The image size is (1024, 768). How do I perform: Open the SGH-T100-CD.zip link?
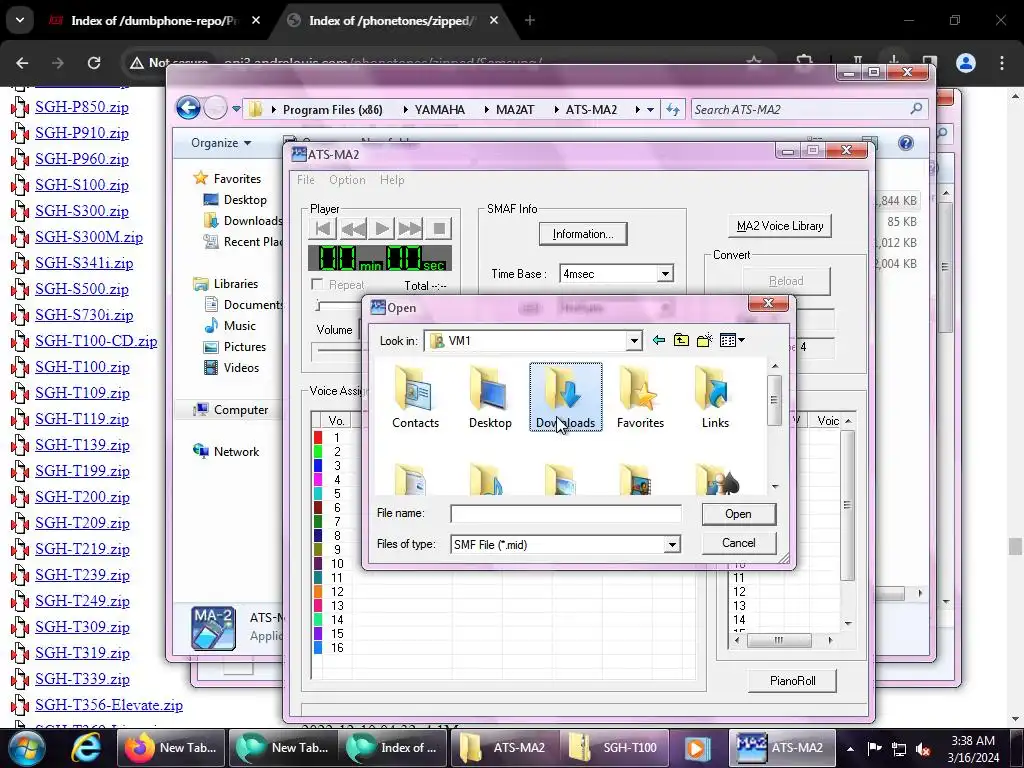96,341
